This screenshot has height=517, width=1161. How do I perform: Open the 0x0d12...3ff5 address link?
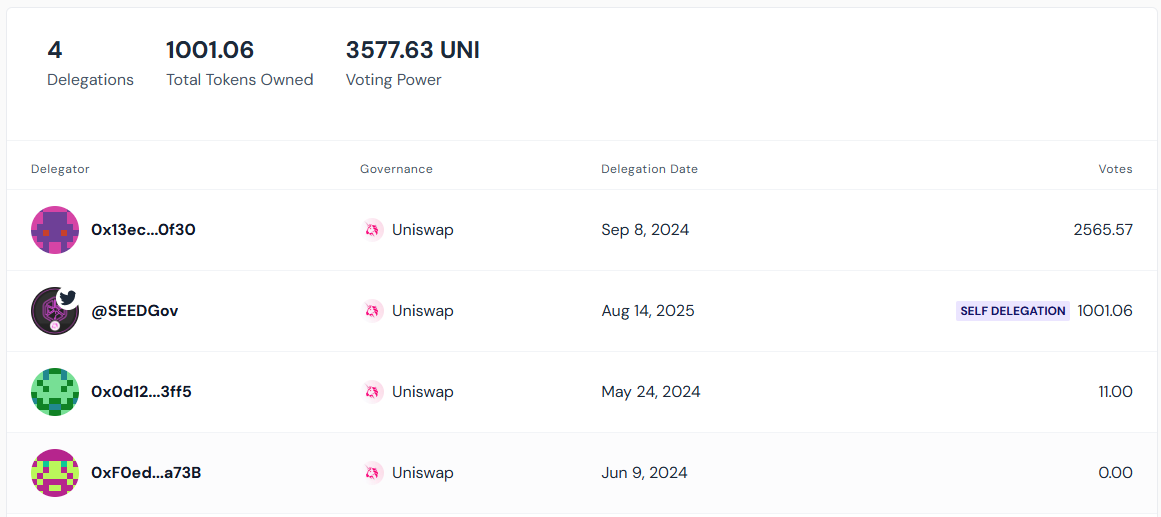[141, 392]
